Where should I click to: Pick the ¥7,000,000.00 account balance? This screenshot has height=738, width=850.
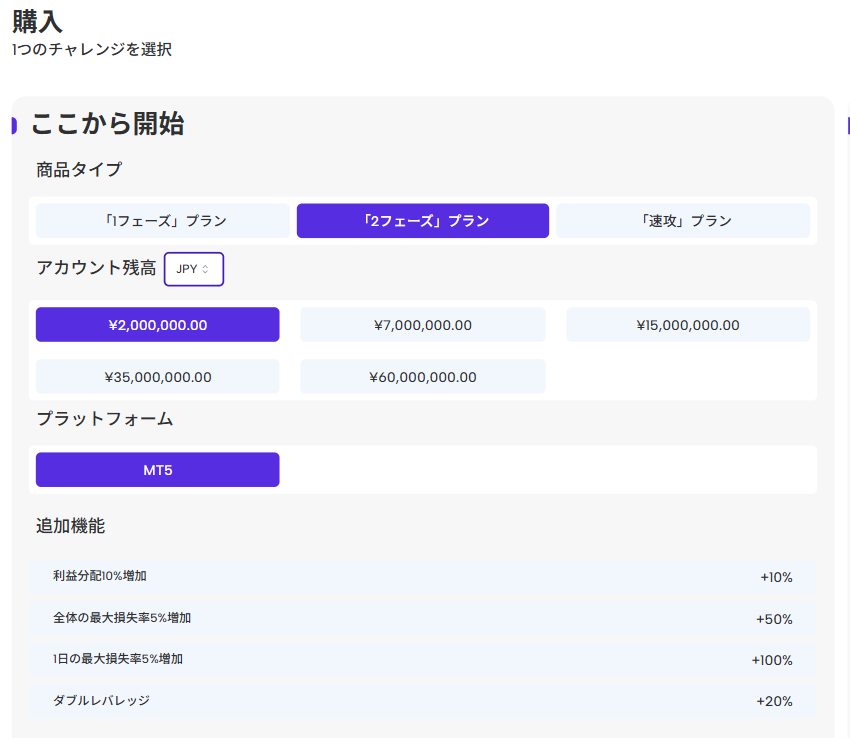(423, 325)
